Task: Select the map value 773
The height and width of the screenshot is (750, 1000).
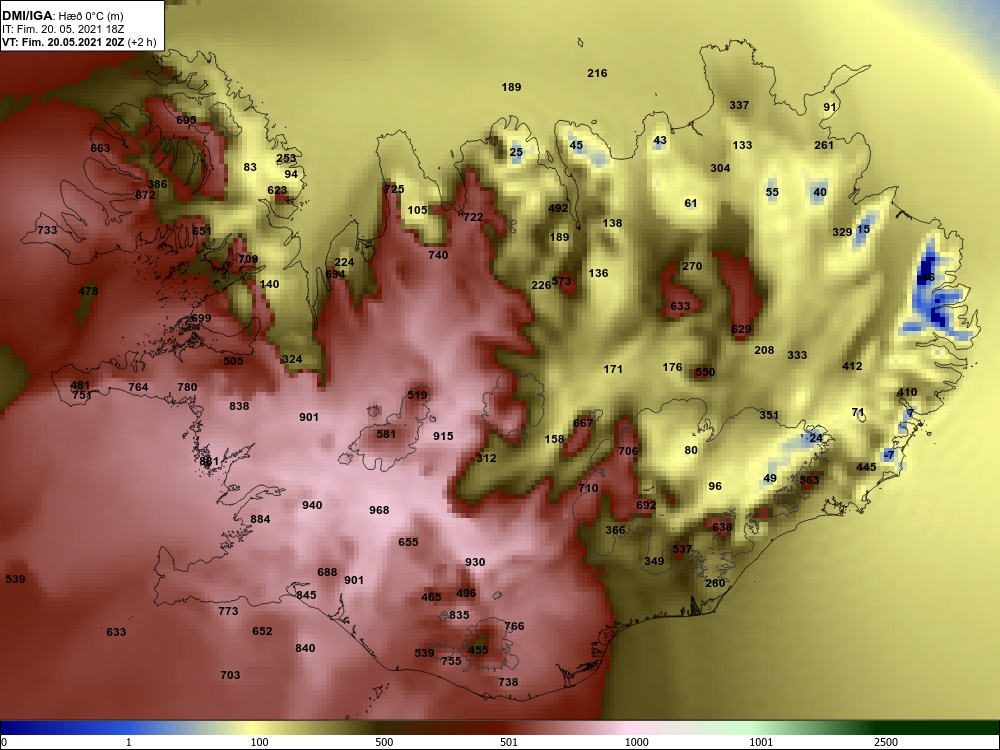Action: [228, 612]
